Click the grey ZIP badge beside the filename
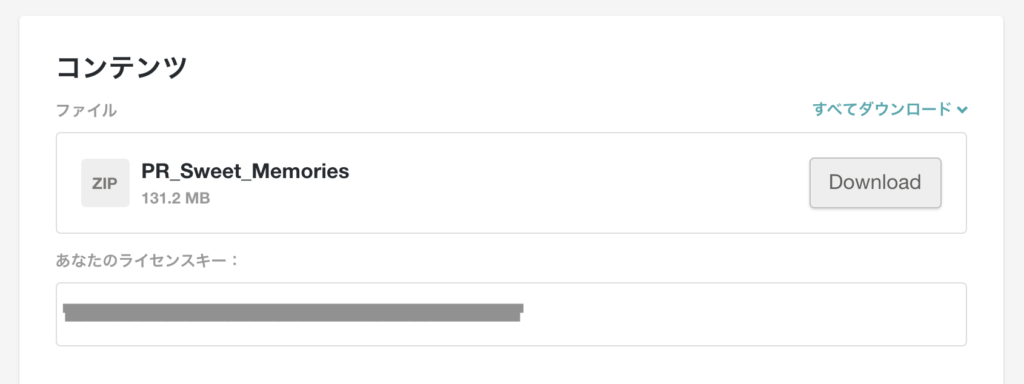Viewport: 1024px width, 384px height. (105, 183)
